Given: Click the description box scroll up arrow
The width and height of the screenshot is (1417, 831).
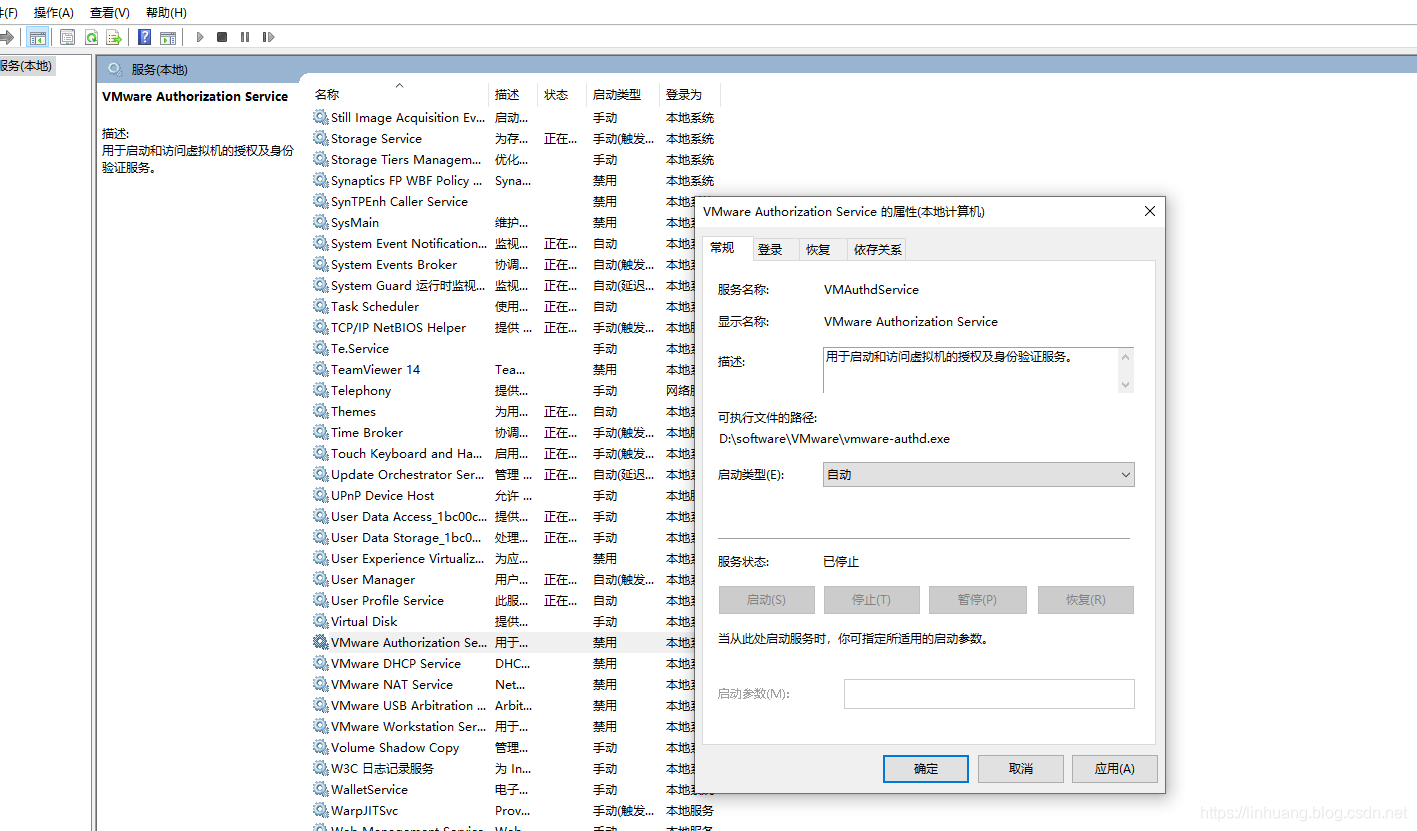Looking at the screenshot, I should [x=1126, y=357].
